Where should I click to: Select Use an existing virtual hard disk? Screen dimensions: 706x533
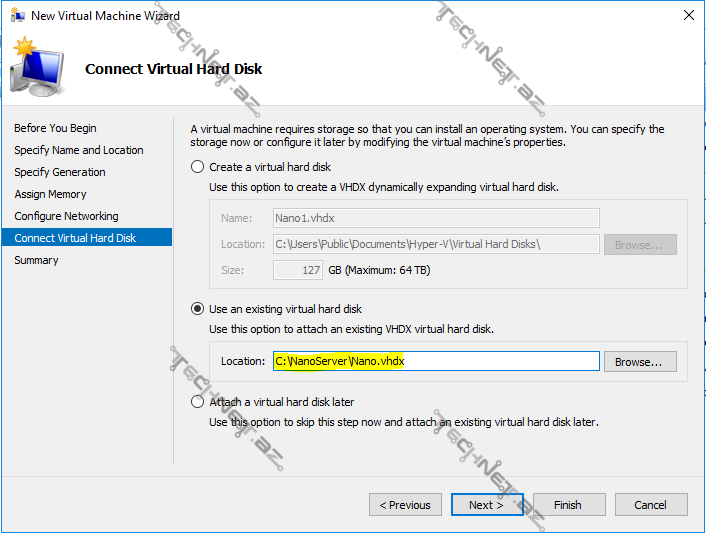point(198,309)
